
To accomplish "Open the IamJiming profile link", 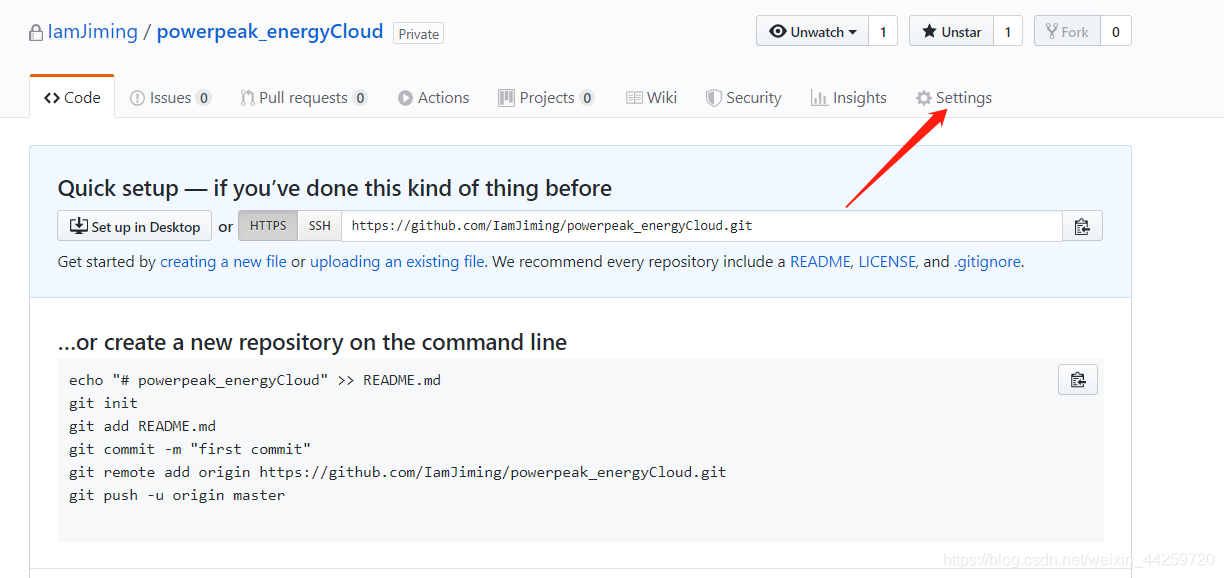I will click(x=92, y=32).
